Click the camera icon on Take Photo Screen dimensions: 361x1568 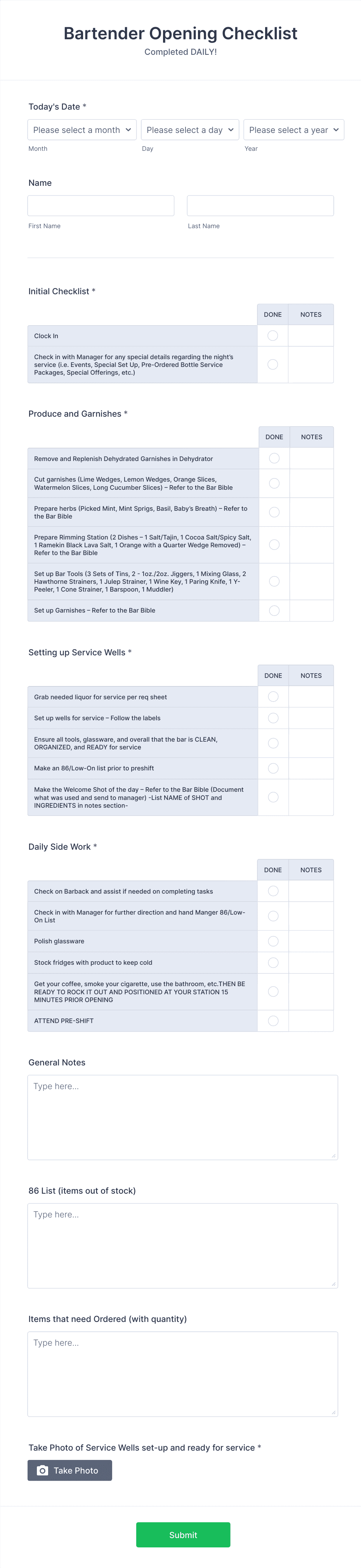43,1470
